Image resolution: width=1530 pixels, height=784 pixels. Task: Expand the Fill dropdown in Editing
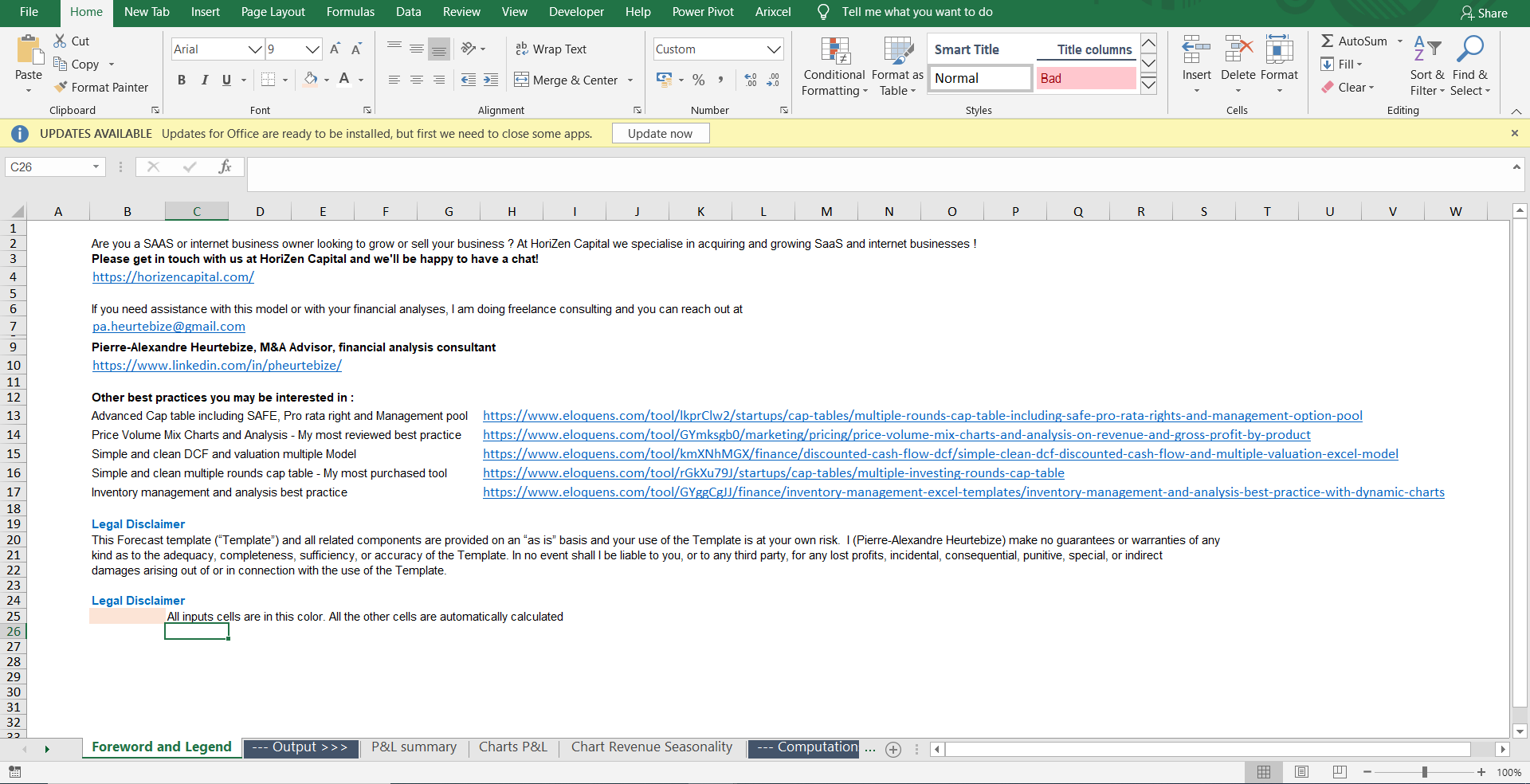tap(1359, 65)
